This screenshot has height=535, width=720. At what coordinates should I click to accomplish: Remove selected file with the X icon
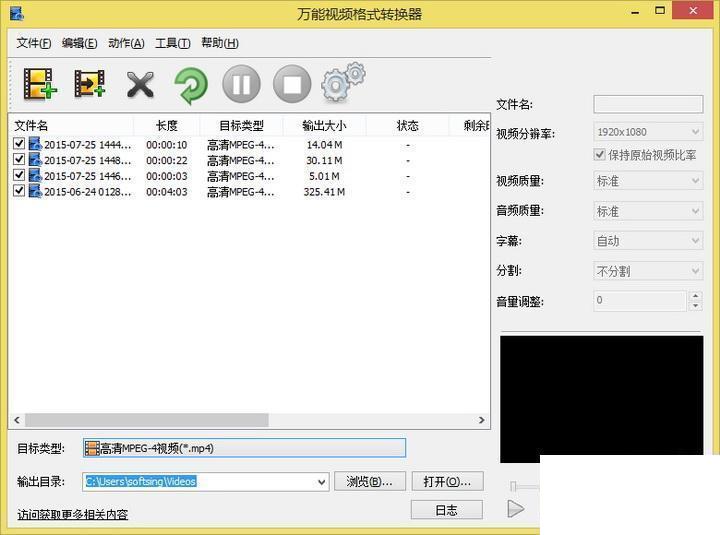[x=140, y=84]
